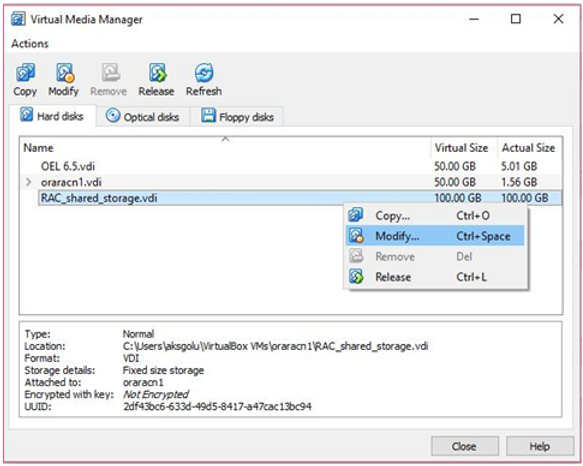Minimize the Virtual Media Manager window

point(474,19)
